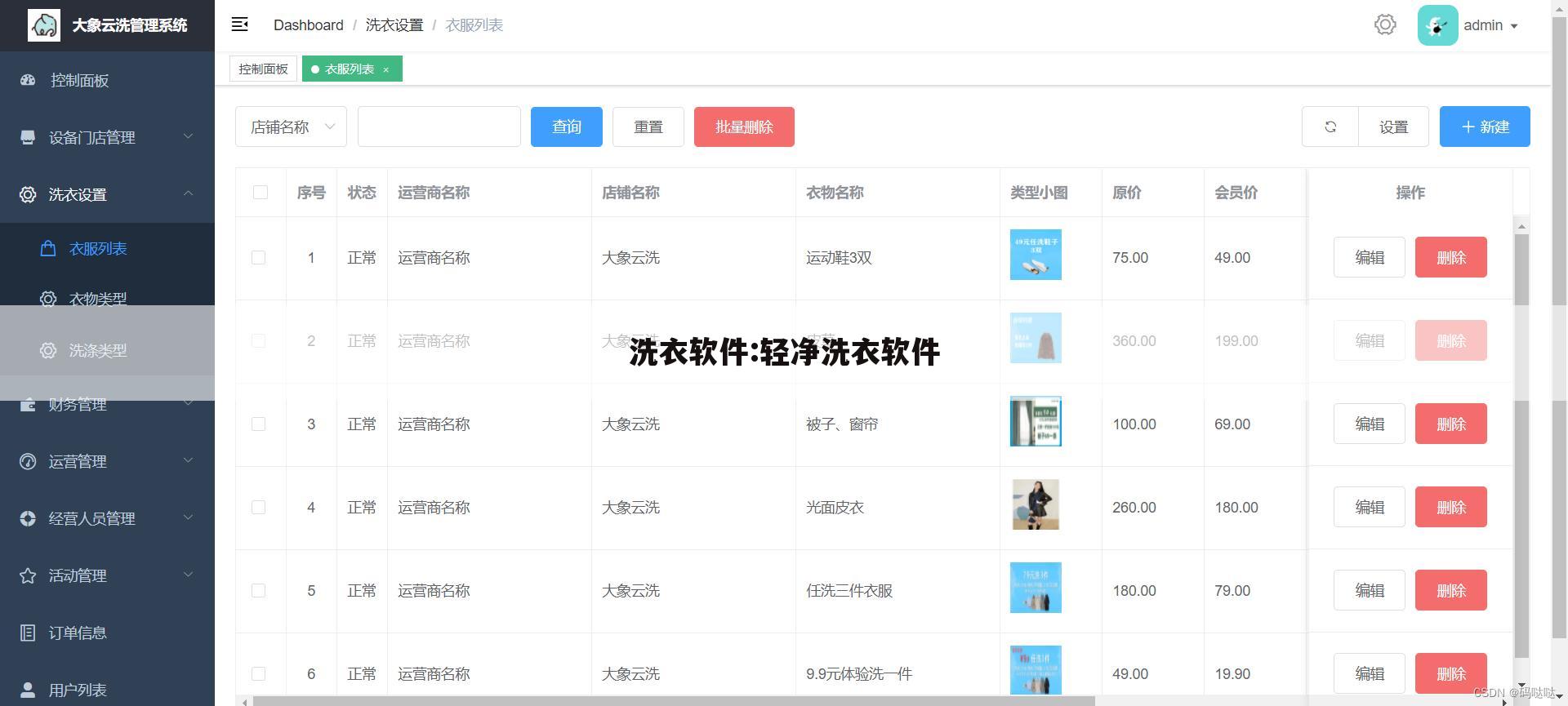Viewport: 1568px width, 706px height.
Task: Click the 衣物类型 gear icon in sidebar
Action: pyautogui.click(x=48, y=299)
